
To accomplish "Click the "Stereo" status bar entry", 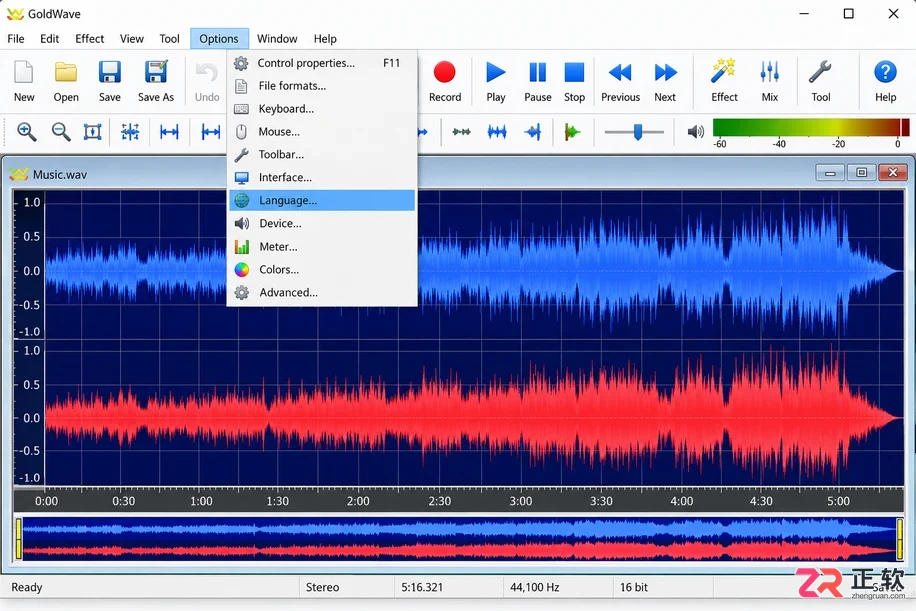I will (322, 587).
